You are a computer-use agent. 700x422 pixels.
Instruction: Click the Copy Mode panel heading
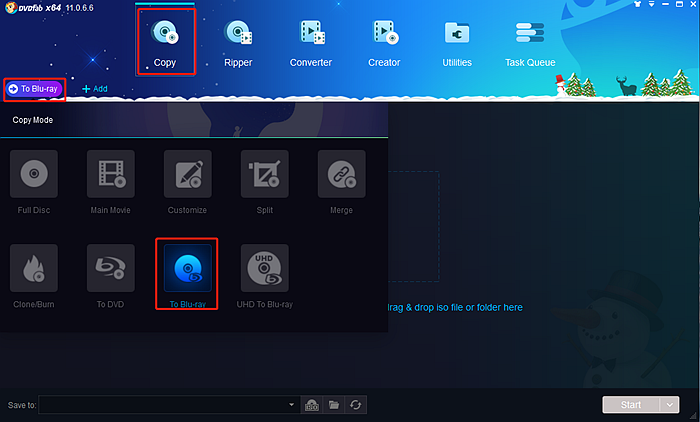coord(33,120)
